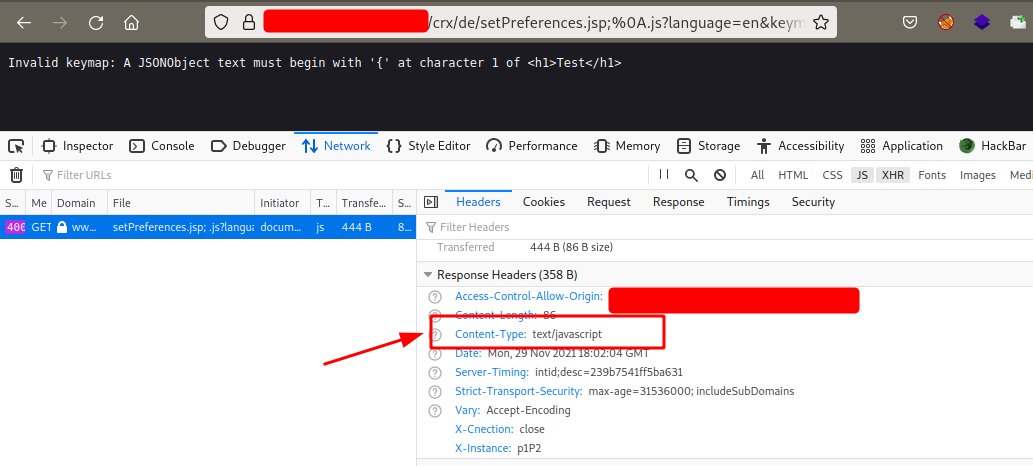This screenshot has height=466, width=1033.
Task: Show the Request details tab
Action: coord(609,202)
